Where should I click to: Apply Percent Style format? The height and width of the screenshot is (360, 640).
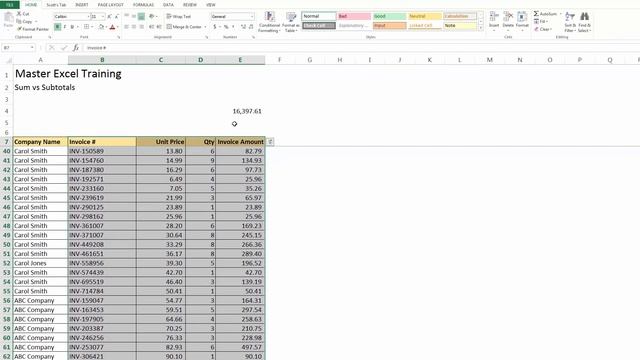tap(226, 27)
